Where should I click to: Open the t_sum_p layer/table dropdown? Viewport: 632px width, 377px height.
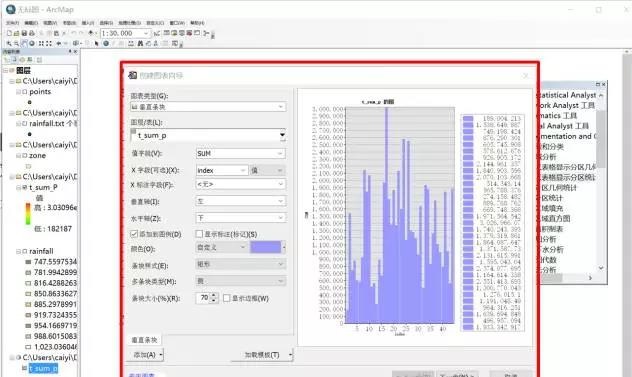pyautogui.click(x=208, y=135)
